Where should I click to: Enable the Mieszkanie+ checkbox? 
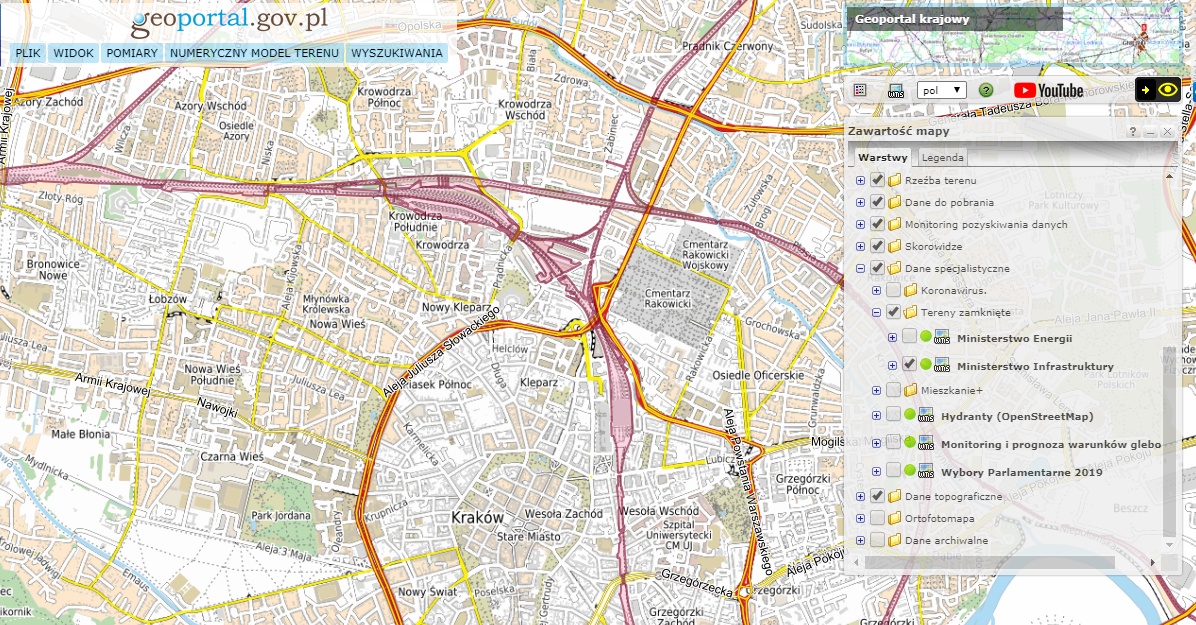coord(893,390)
